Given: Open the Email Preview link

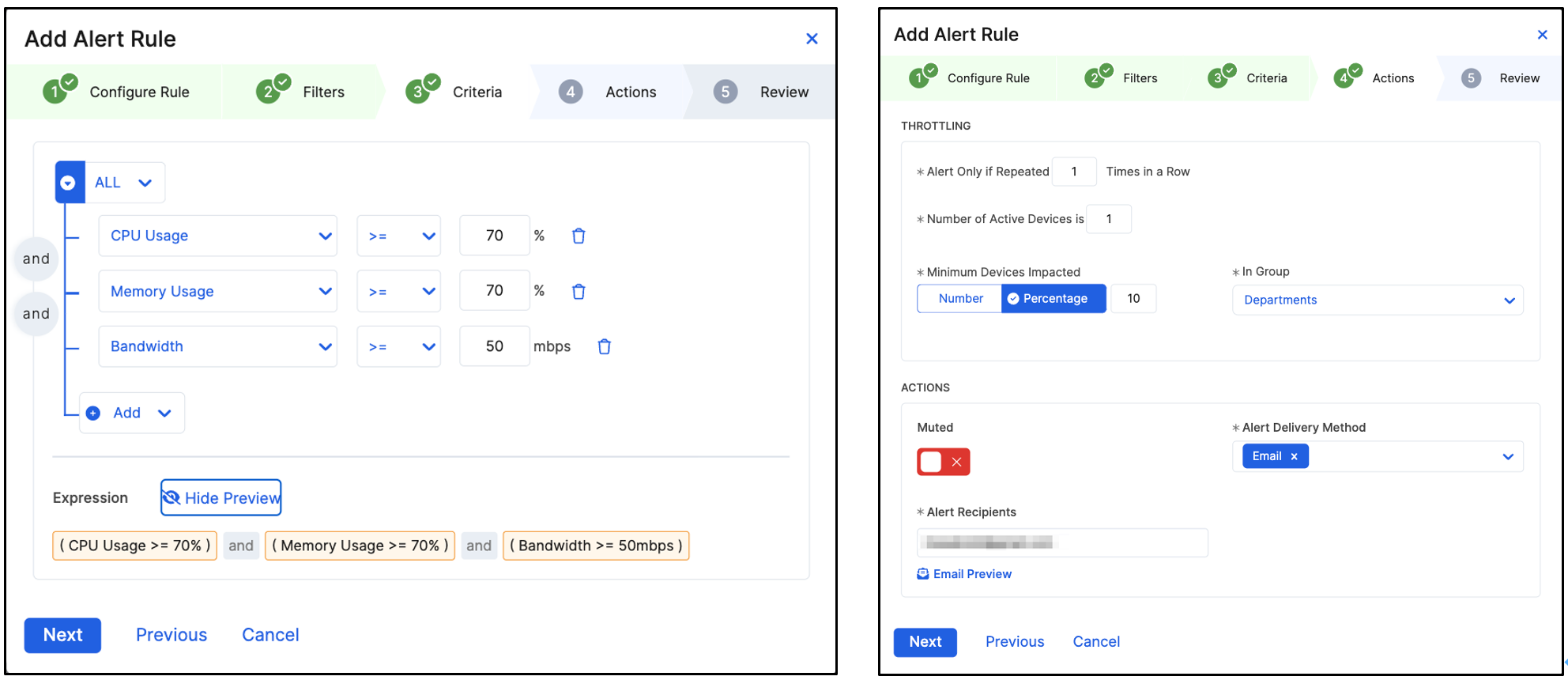Looking at the screenshot, I should click(x=964, y=574).
